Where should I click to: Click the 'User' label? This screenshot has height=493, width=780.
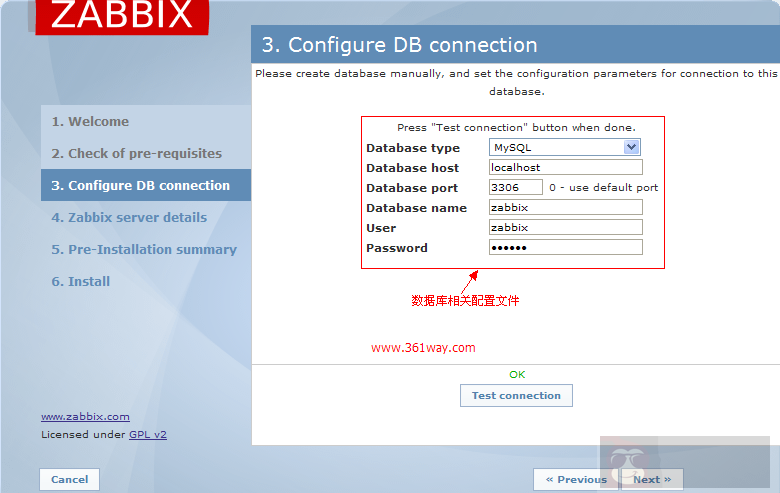pyautogui.click(x=381, y=228)
